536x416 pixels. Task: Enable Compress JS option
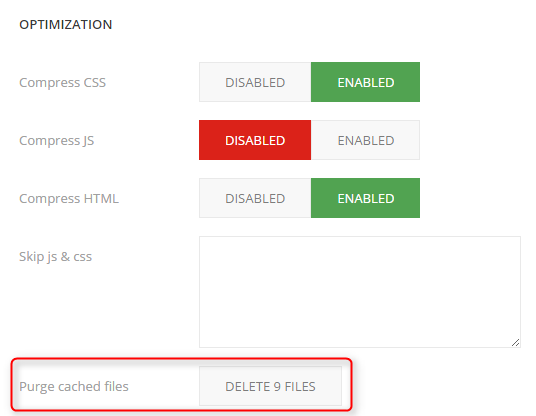click(x=365, y=140)
